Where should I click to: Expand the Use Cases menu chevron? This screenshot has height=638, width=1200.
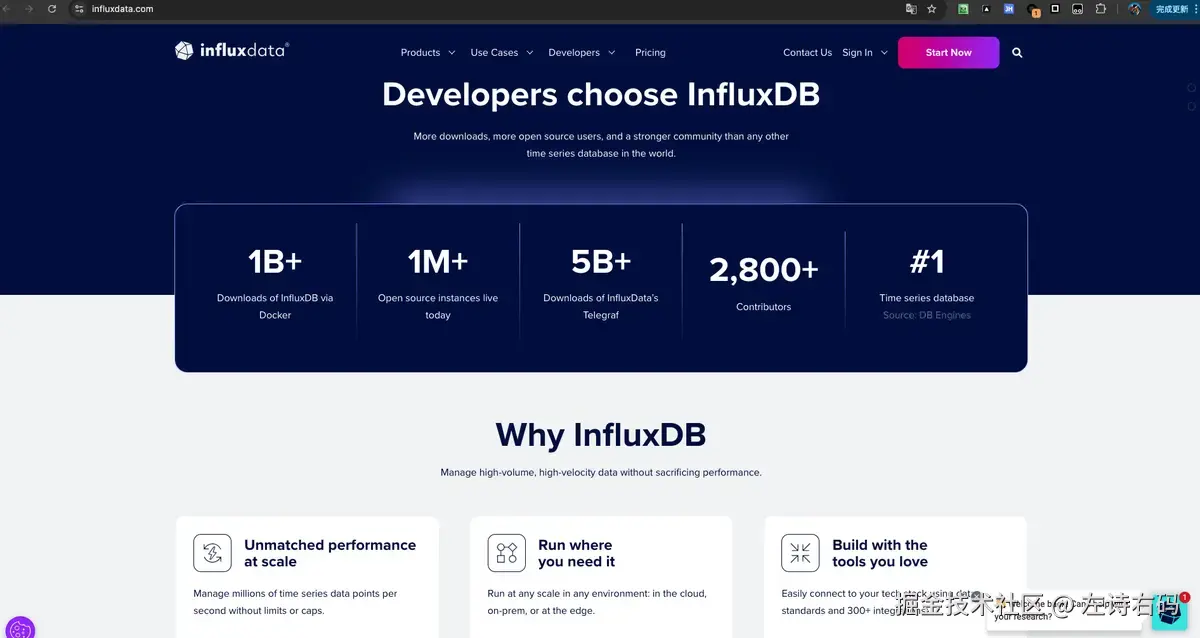click(x=530, y=53)
